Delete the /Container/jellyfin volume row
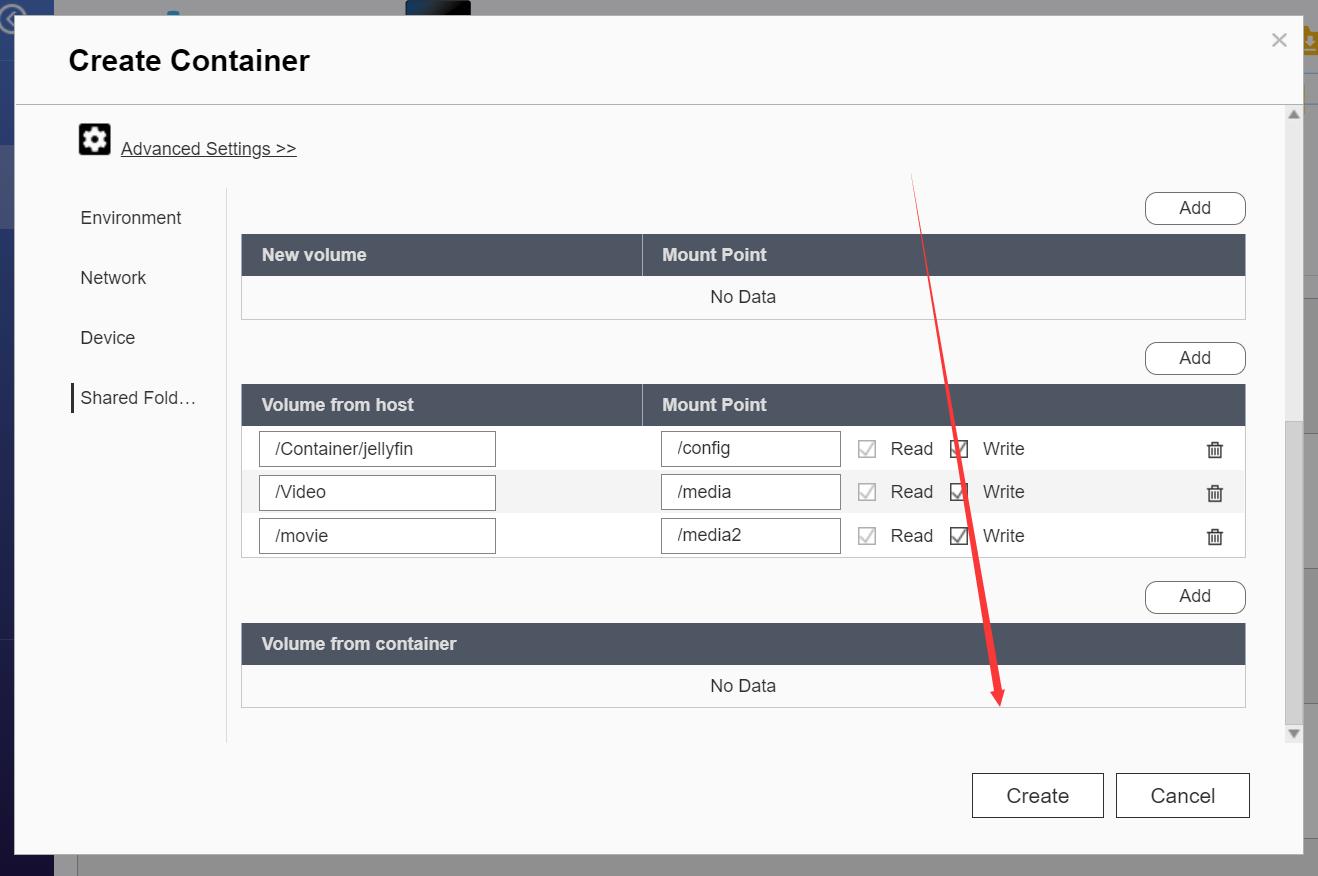Screen dimensions: 1318x876 click(x=1214, y=450)
